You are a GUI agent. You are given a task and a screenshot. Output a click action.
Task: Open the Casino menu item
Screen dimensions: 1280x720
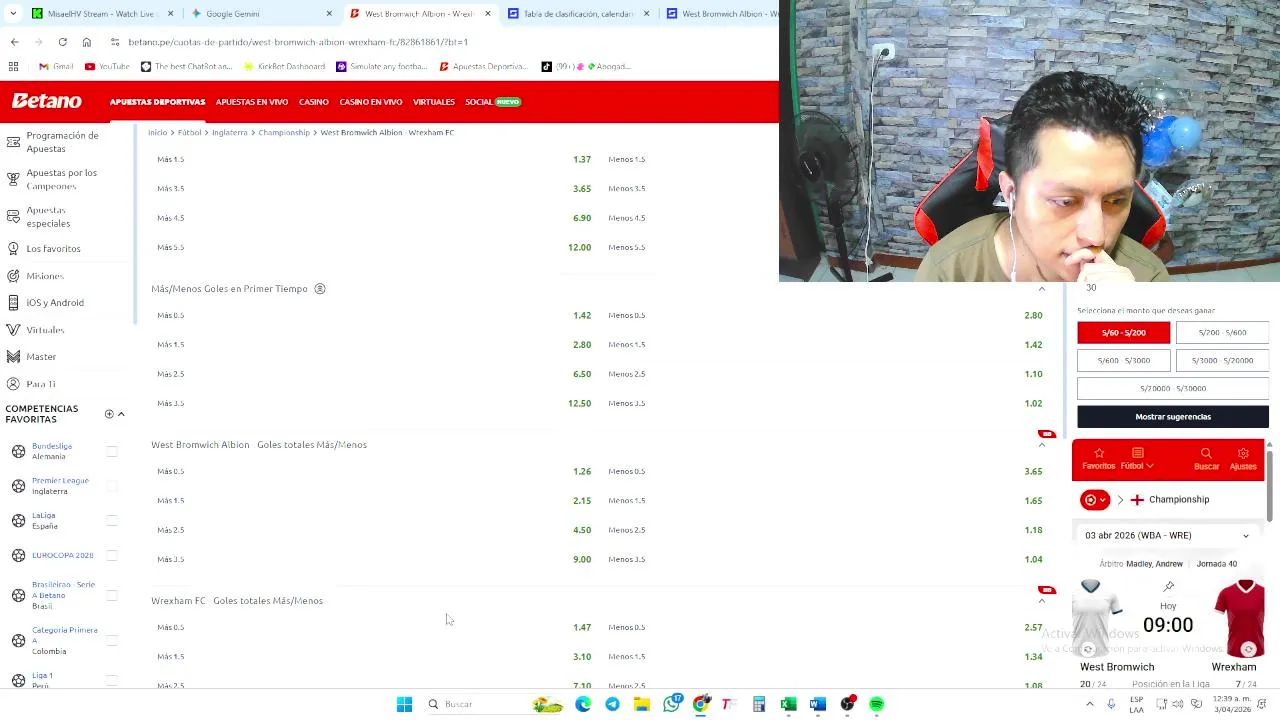coord(313,102)
